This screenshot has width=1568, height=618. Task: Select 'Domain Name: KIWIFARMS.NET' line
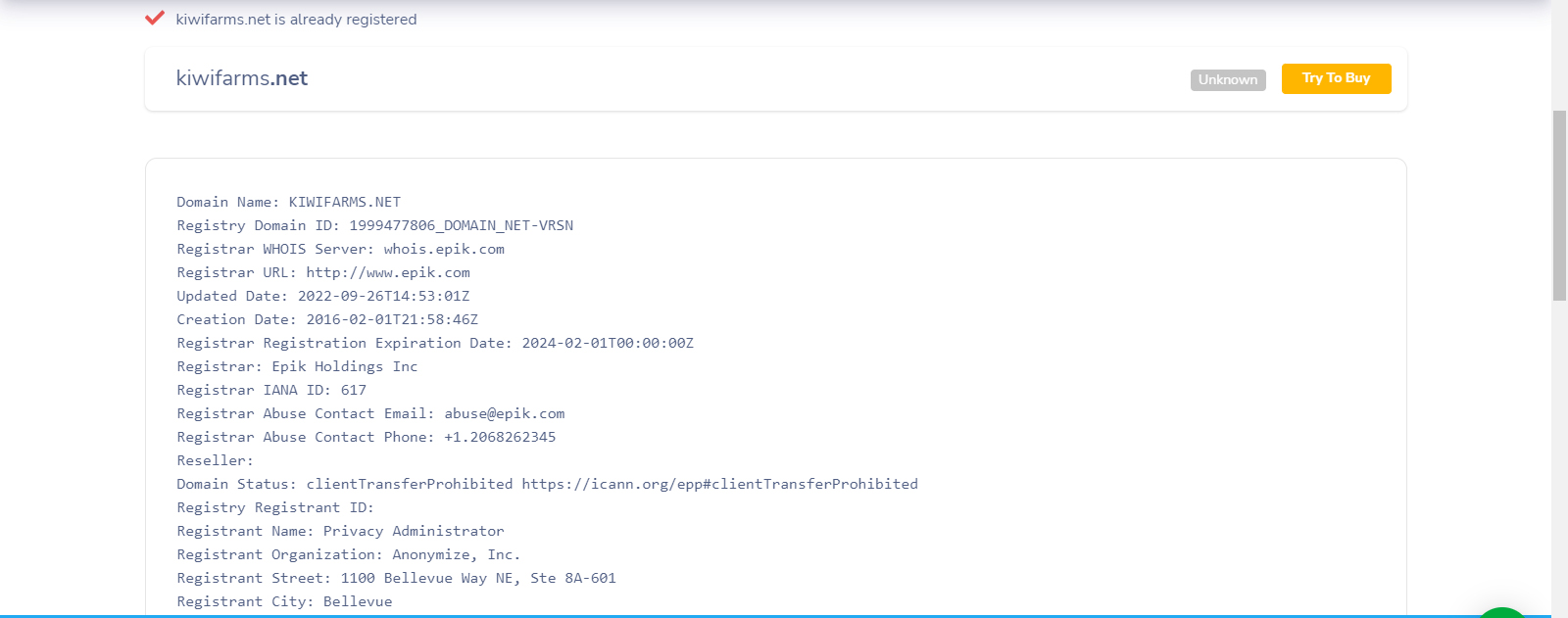289,202
